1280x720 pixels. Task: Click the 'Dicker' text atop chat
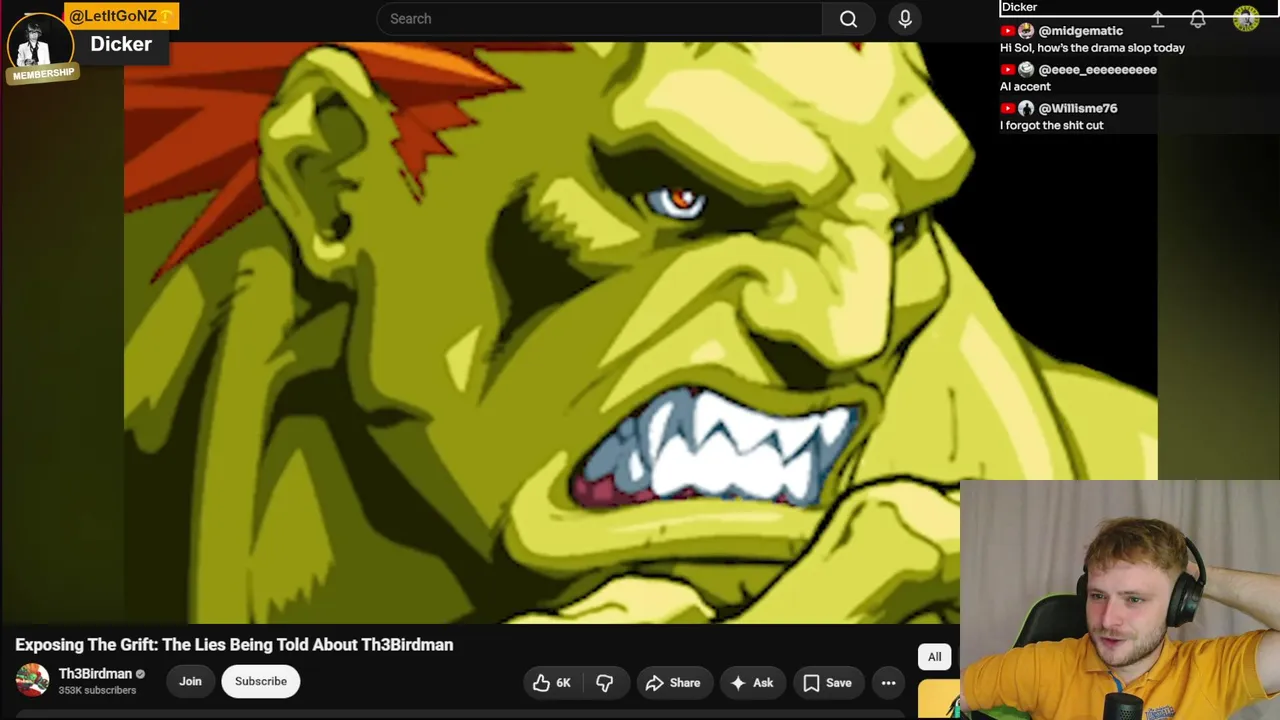(1019, 7)
